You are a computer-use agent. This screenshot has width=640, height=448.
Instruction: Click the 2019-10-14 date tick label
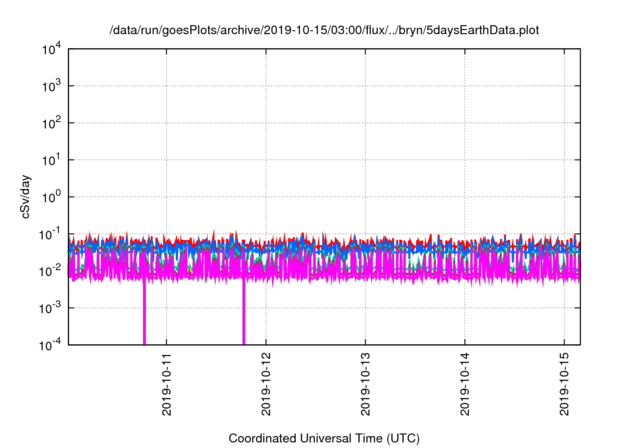[465, 384]
